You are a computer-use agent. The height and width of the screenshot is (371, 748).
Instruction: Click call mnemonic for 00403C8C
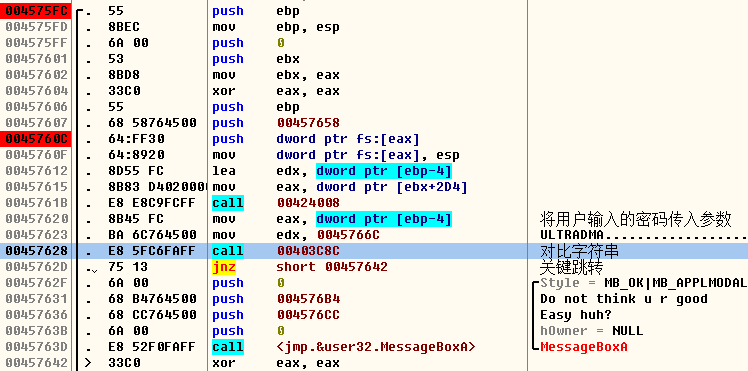pyautogui.click(x=228, y=251)
